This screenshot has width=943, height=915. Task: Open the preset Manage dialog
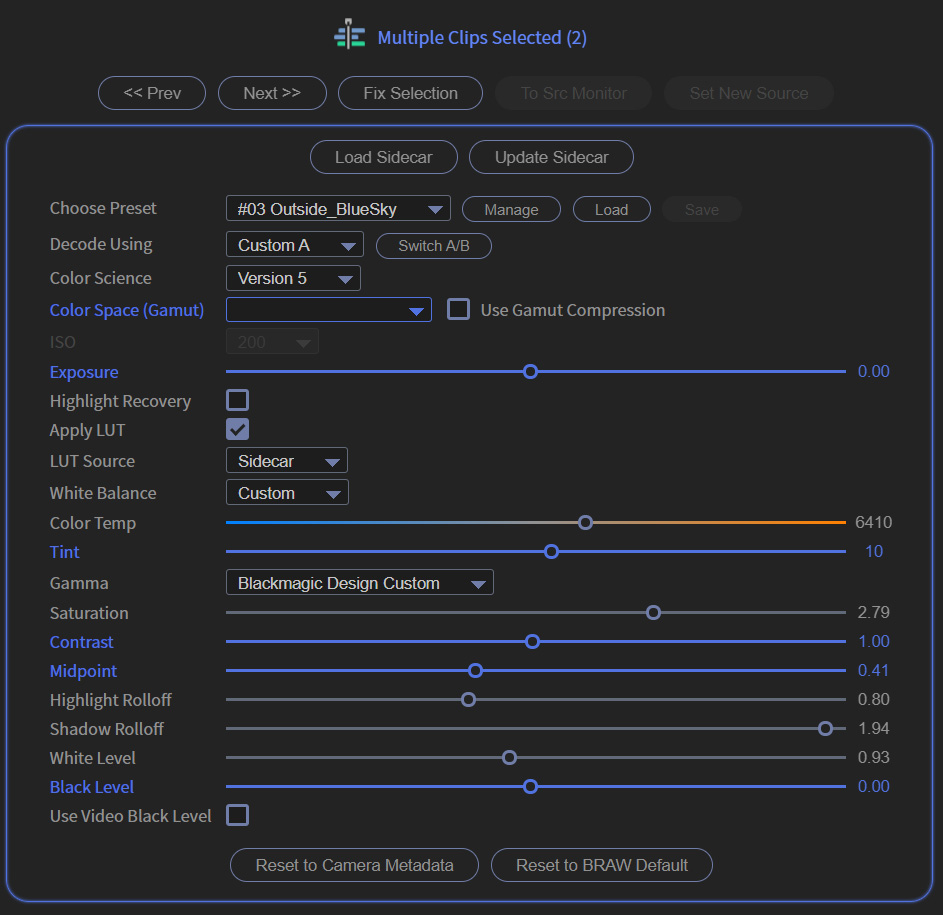tap(511, 209)
